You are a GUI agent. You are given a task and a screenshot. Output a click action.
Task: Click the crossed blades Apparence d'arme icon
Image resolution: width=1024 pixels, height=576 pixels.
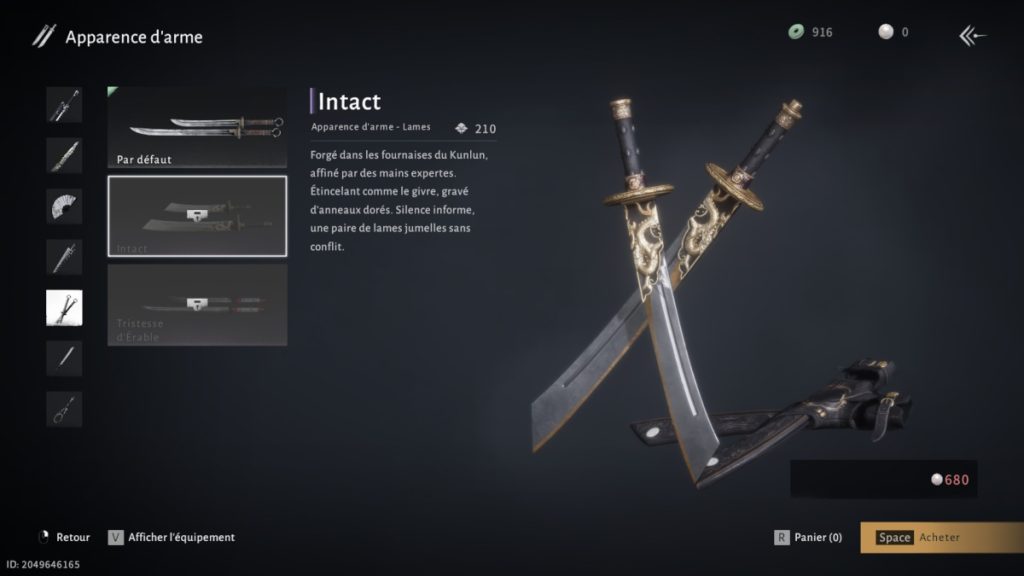click(44, 36)
